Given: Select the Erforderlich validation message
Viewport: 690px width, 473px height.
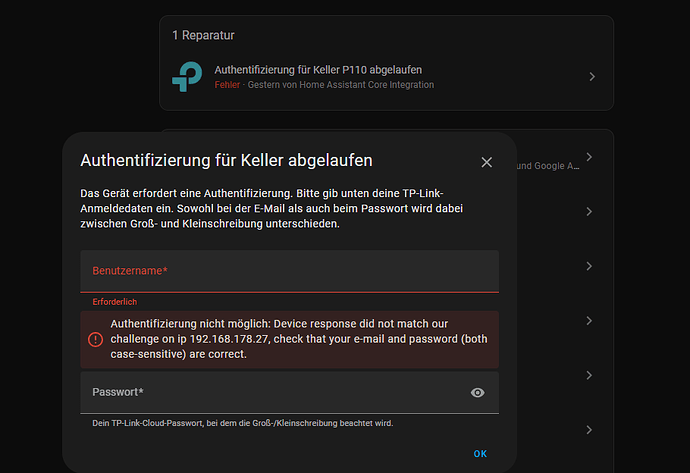Looking at the screenshot, I should point(114,302).
